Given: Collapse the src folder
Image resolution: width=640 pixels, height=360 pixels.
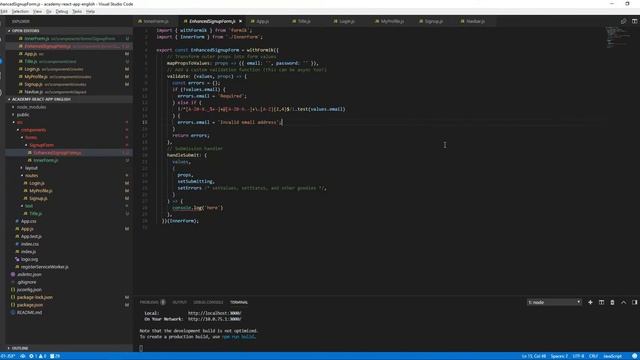Looking at the screenshot, I should [13, 122].
